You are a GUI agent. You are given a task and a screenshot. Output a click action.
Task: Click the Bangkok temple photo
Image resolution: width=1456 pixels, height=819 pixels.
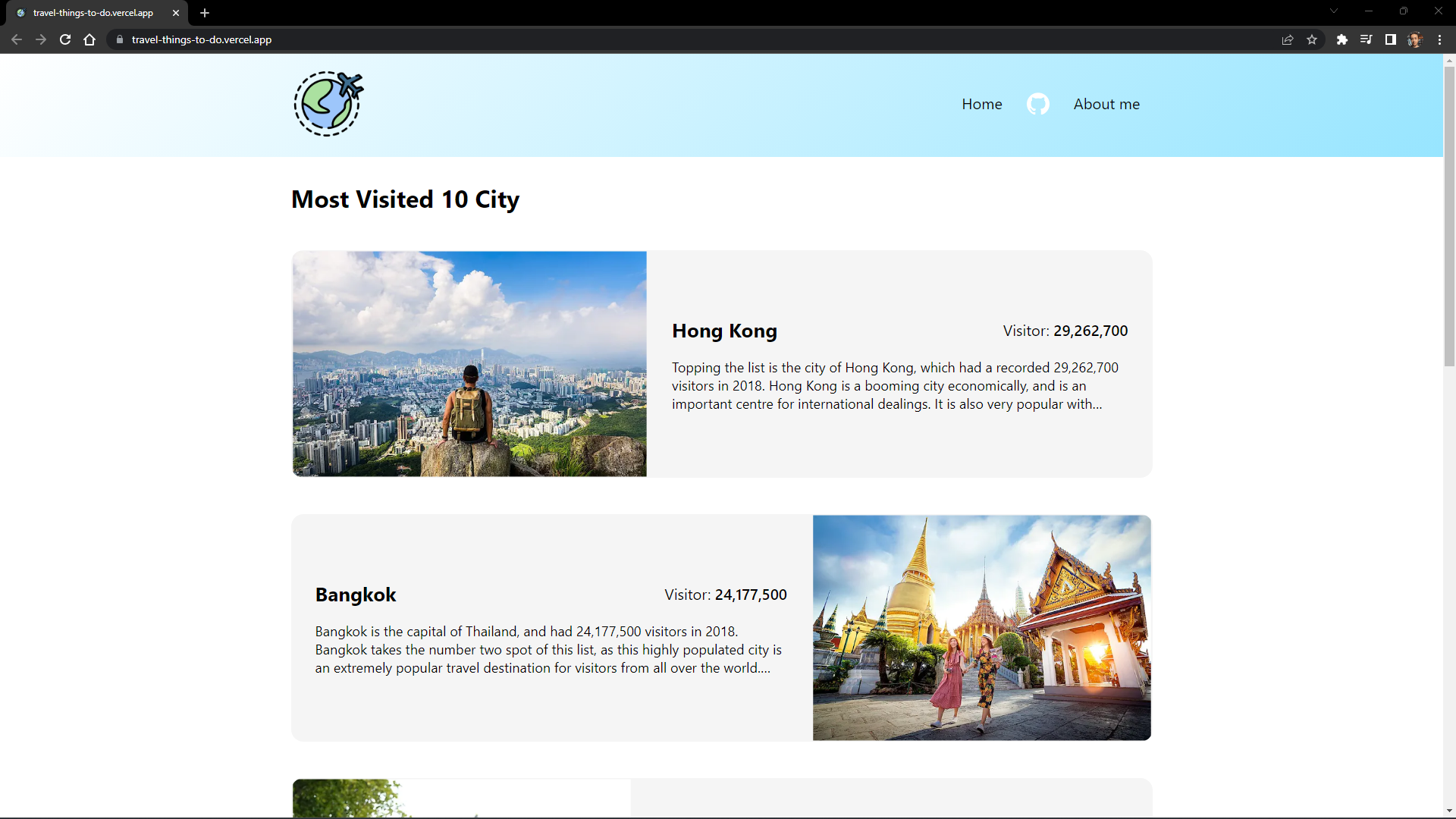pyautogui.click(x=981, y=628)
